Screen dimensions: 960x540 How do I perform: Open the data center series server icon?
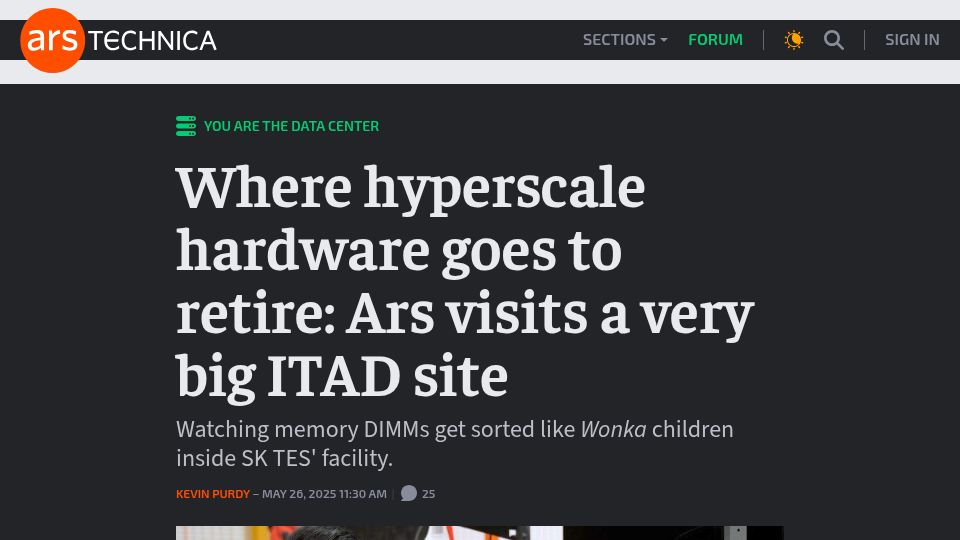[x=186, y=126]
